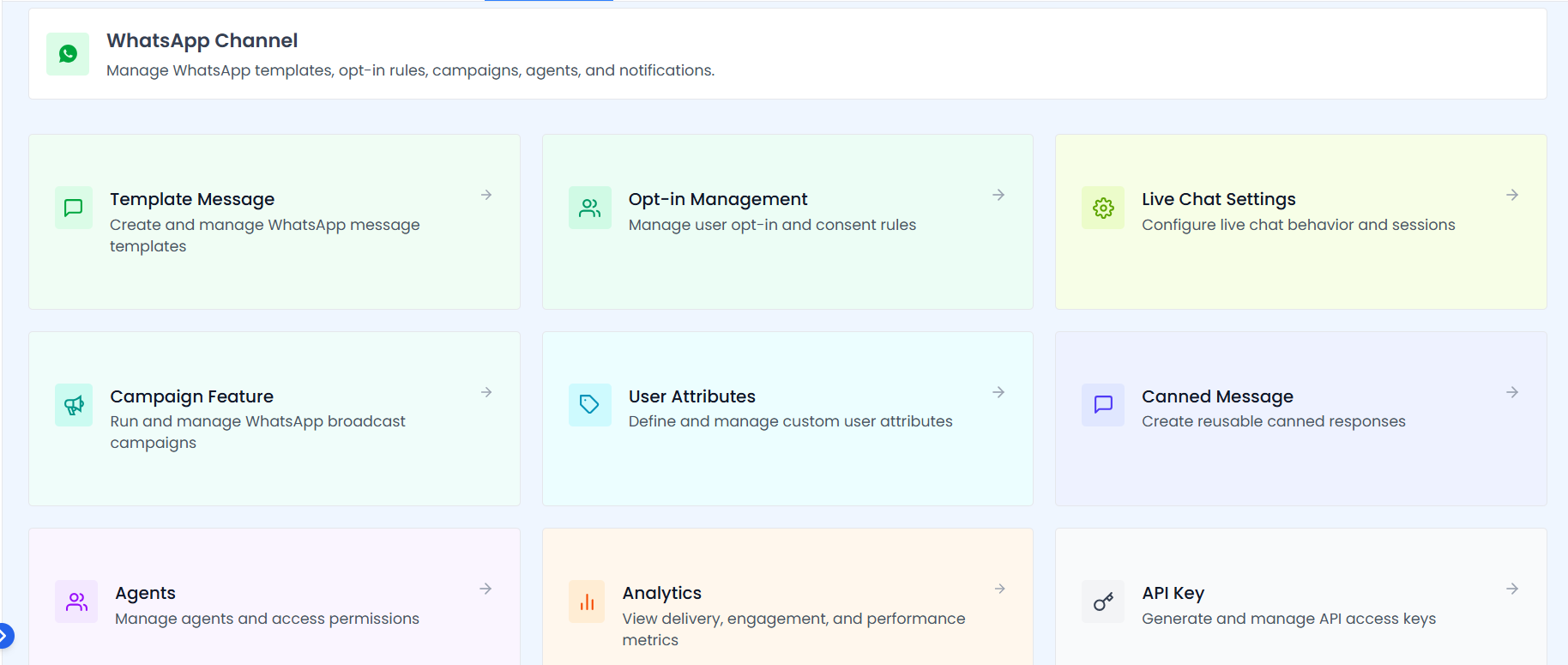Click the User Attributes tag icon
The image size is (1568, 665).
click(589, 405)
